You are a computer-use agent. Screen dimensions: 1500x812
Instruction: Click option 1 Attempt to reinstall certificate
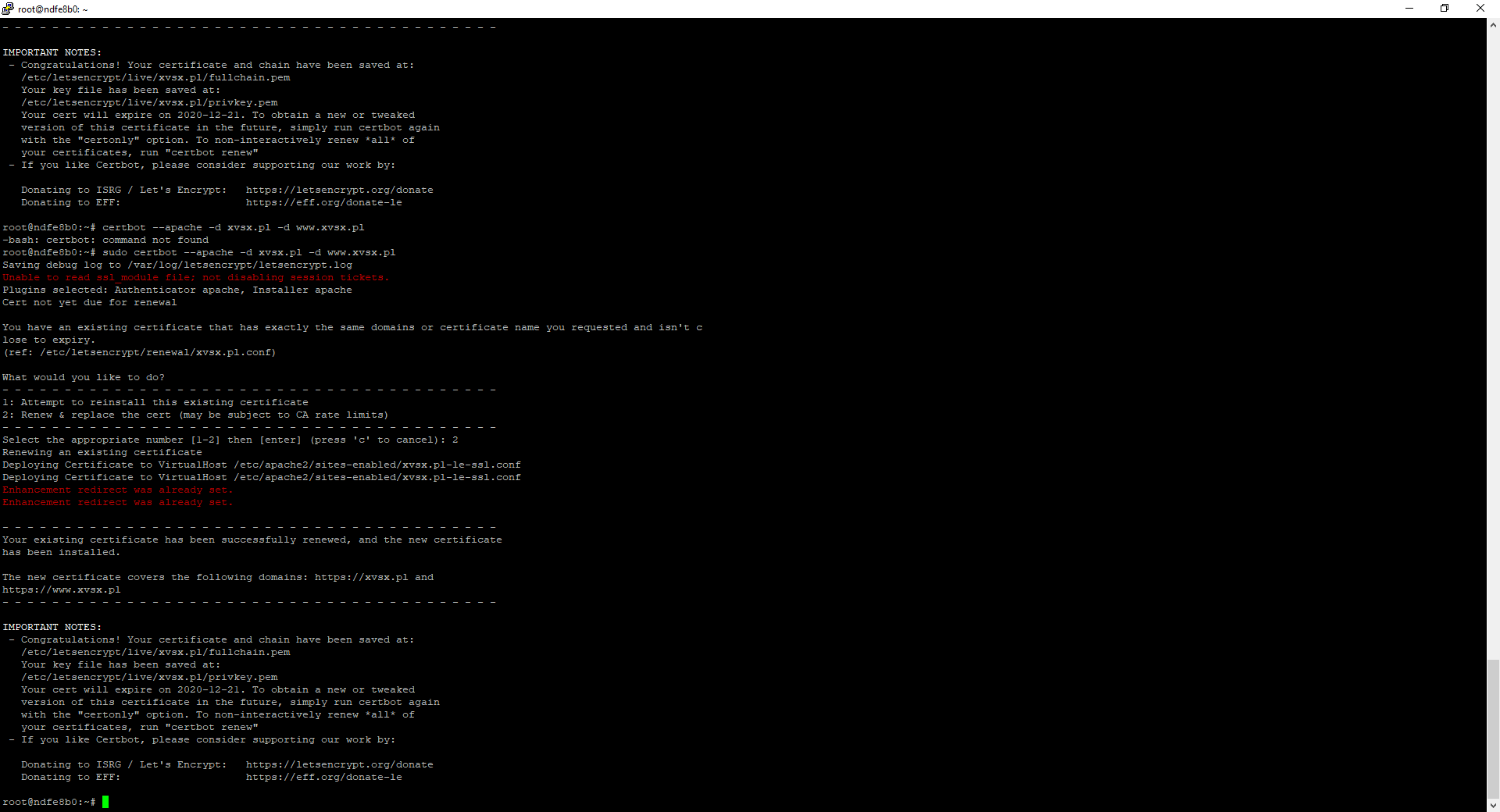click(155, 403)
